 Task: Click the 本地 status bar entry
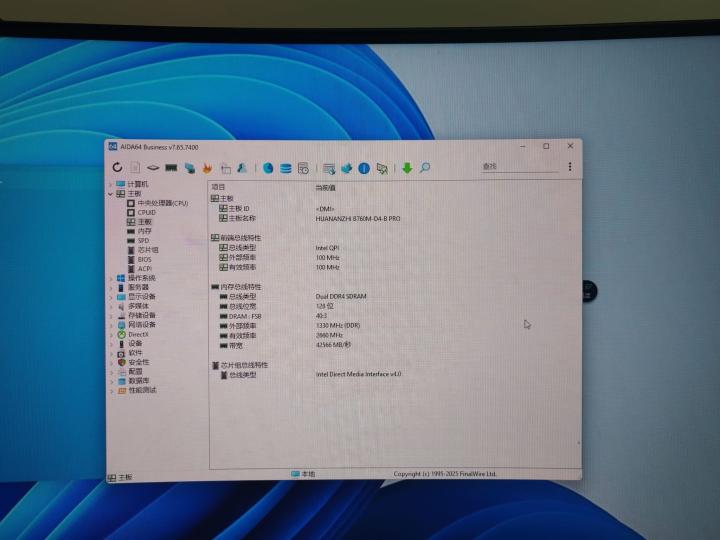tap(303, 474)
